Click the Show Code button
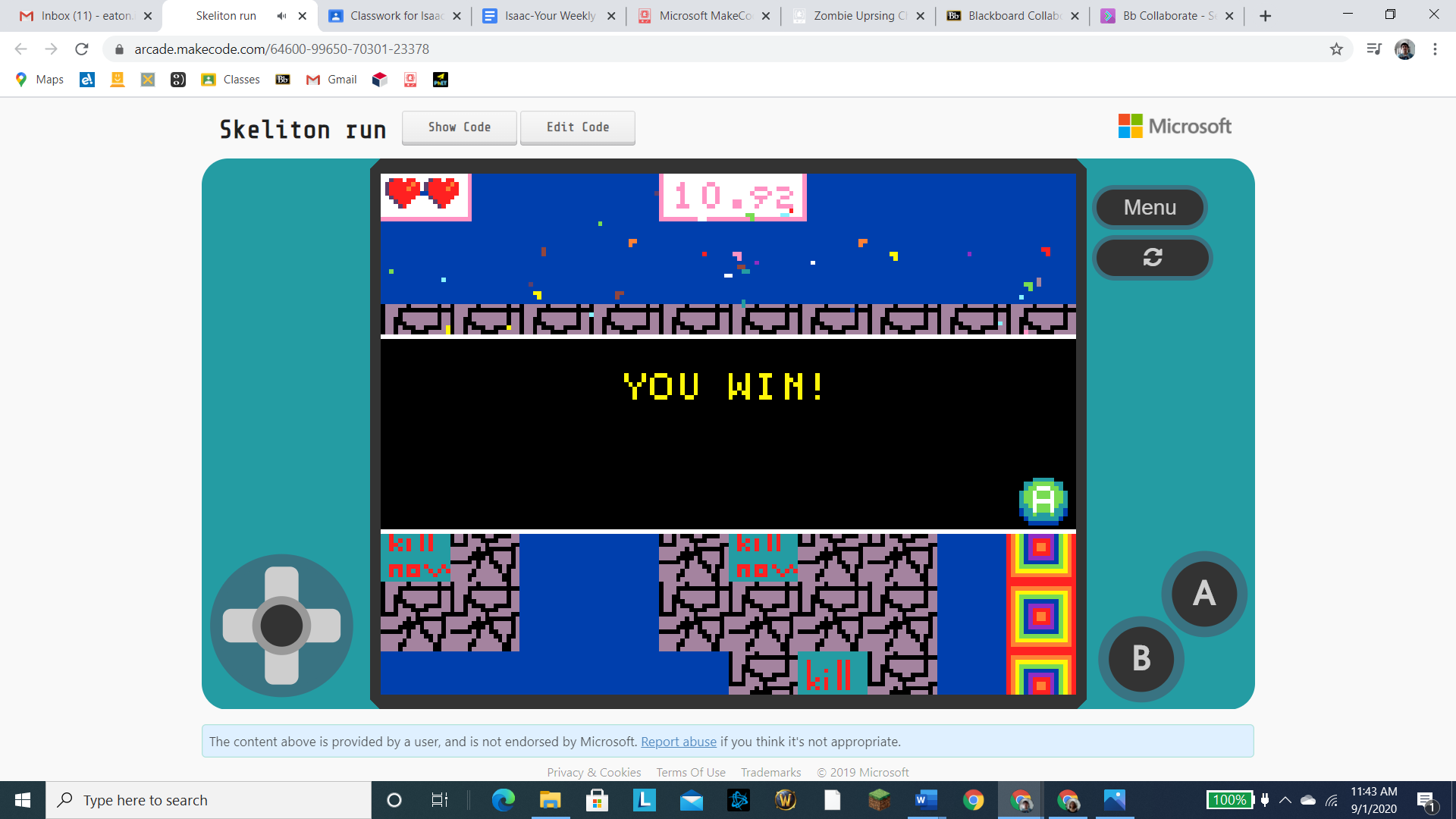This screenshot has height=819, width=1456. tap(459, 127)
